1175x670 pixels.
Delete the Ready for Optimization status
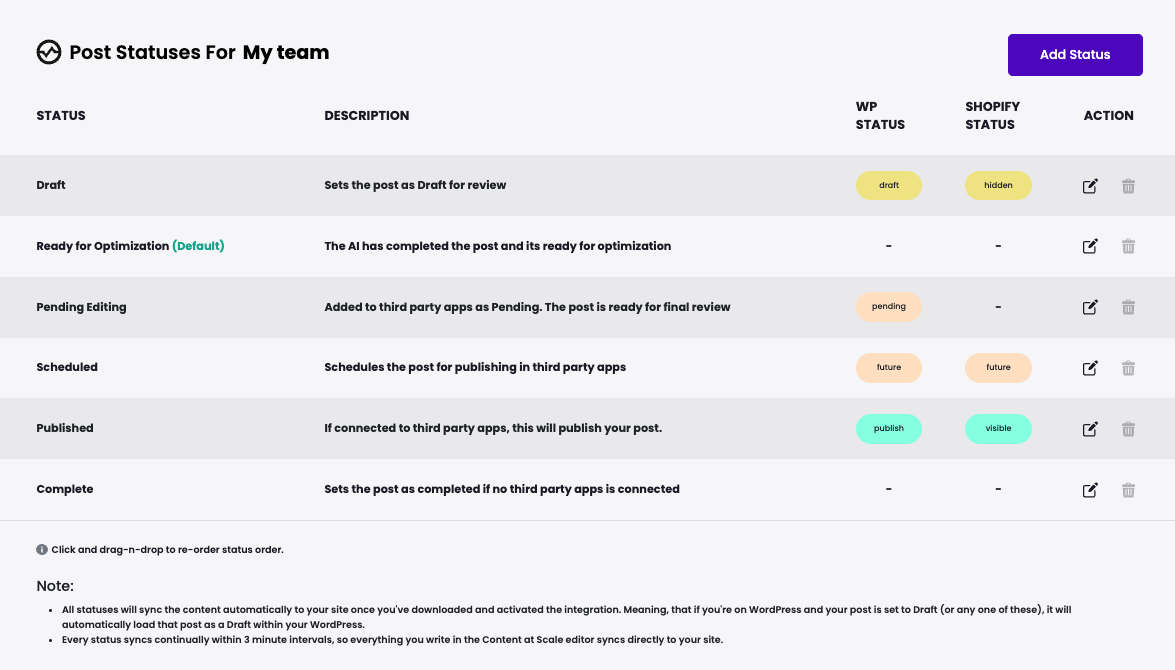1128,246
